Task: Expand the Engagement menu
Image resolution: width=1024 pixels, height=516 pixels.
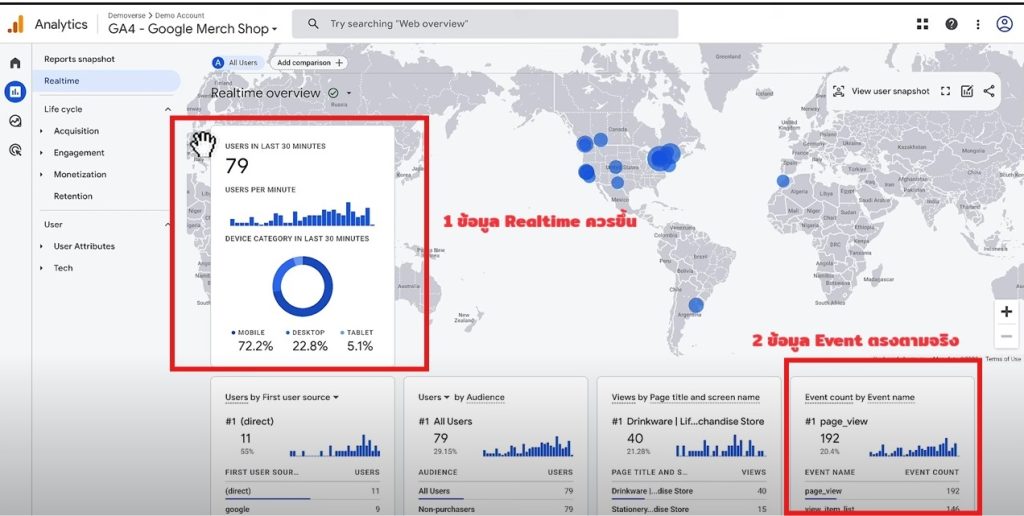Action: click(x=41, y=153)
